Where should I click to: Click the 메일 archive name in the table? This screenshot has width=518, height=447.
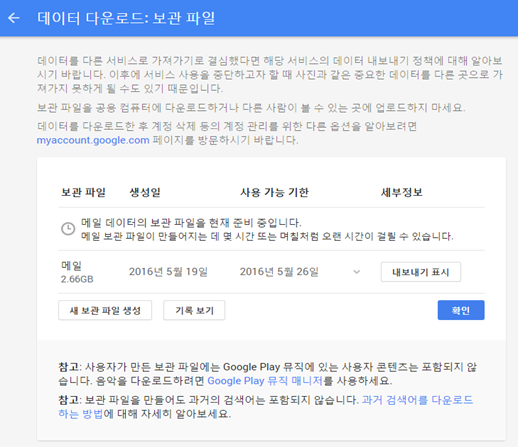click(x=71, y=266)
